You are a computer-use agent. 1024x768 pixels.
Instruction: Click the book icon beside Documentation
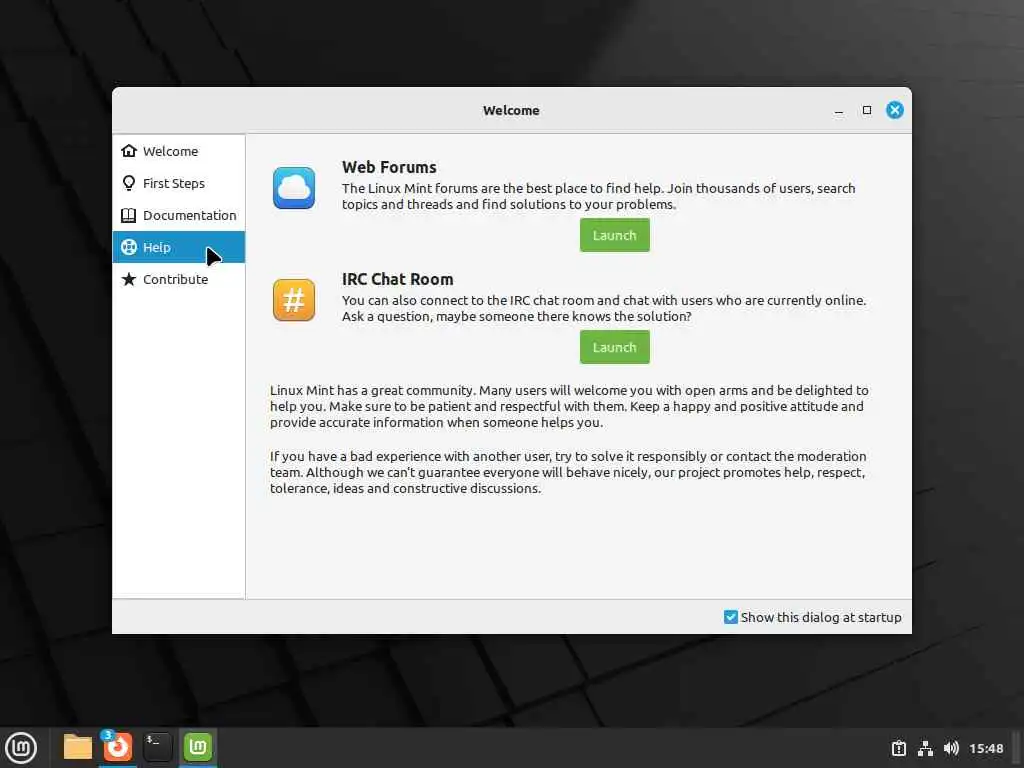pos(129,215)
